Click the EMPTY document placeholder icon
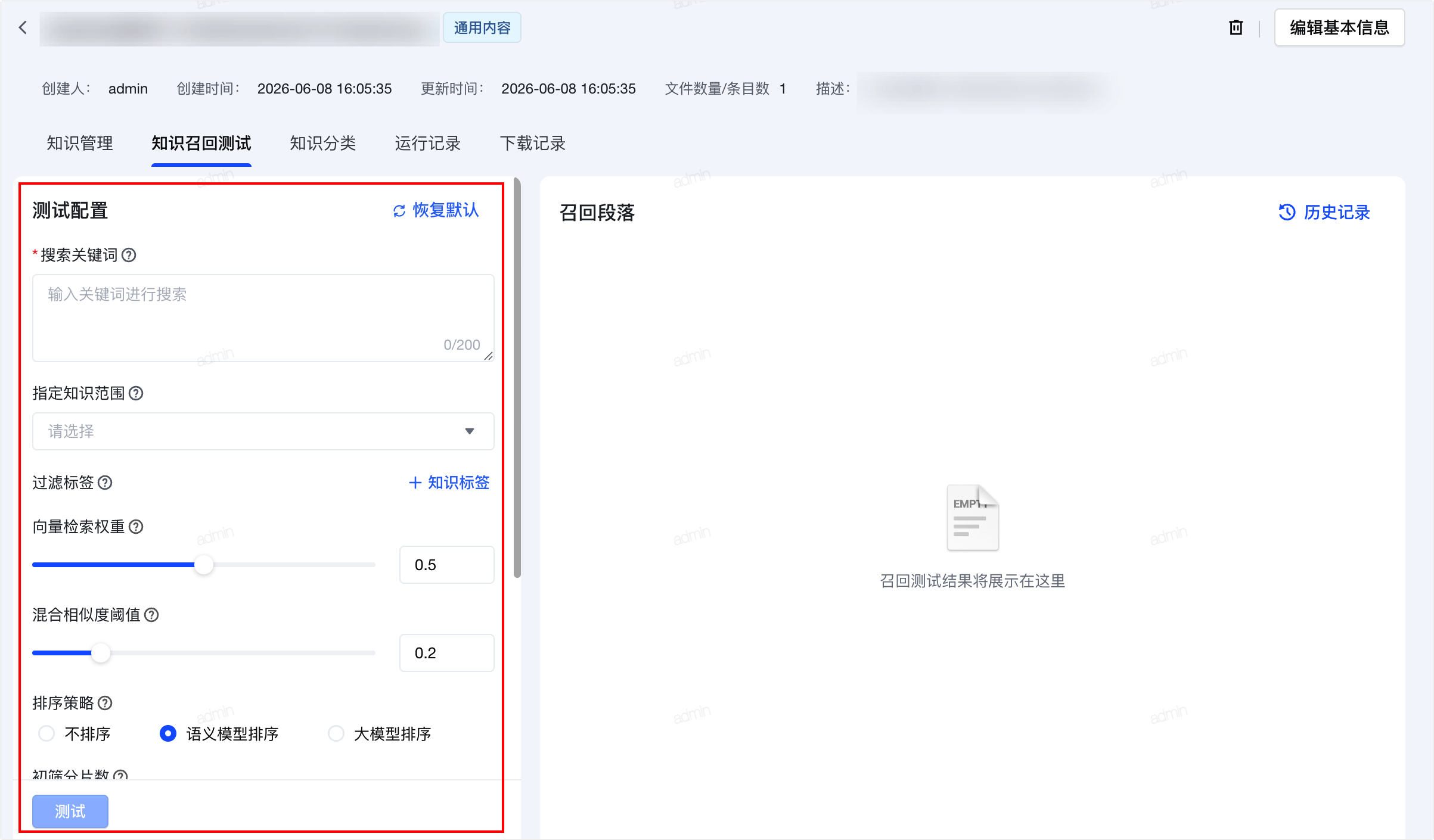The image size is (1434, 840). pyautogui.click(x=973, y=518)
